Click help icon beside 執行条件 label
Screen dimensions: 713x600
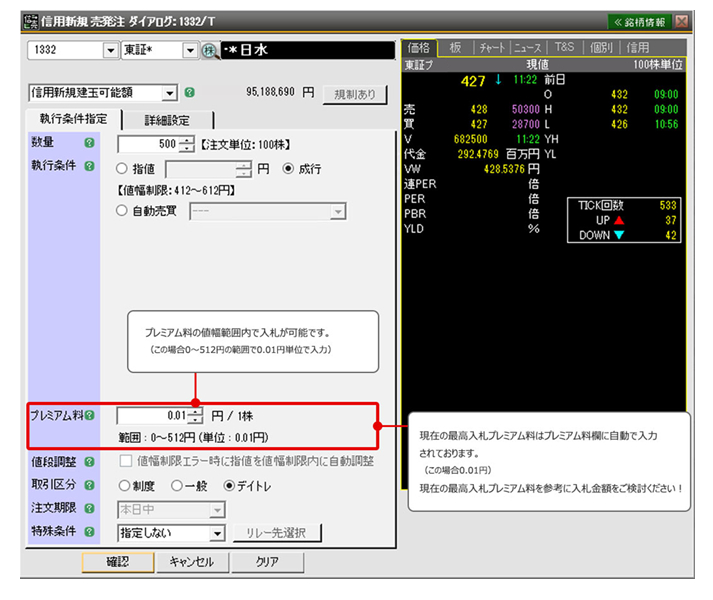(90, 166)
